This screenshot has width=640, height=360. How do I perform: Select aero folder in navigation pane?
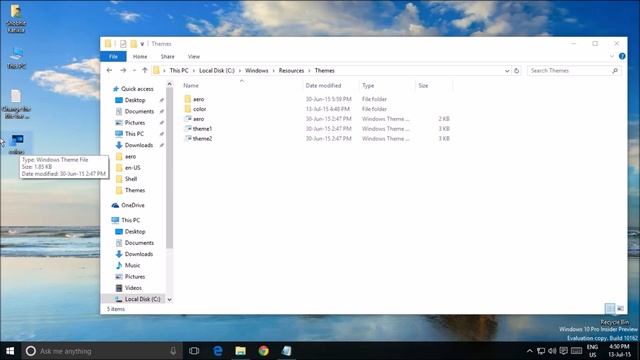click(130, 156)
